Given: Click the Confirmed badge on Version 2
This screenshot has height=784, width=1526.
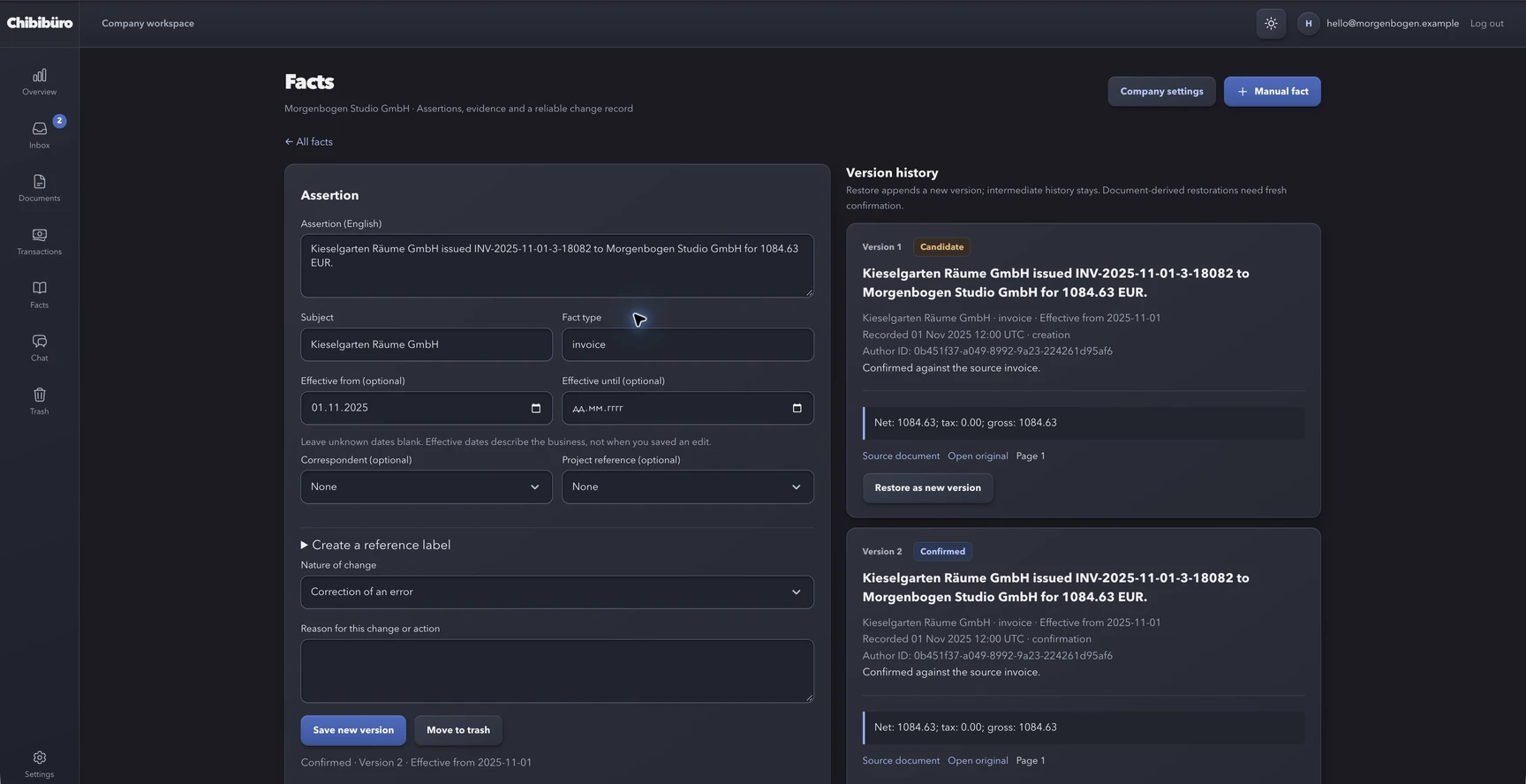Looking at the screenshot, I should coord(942,552).
